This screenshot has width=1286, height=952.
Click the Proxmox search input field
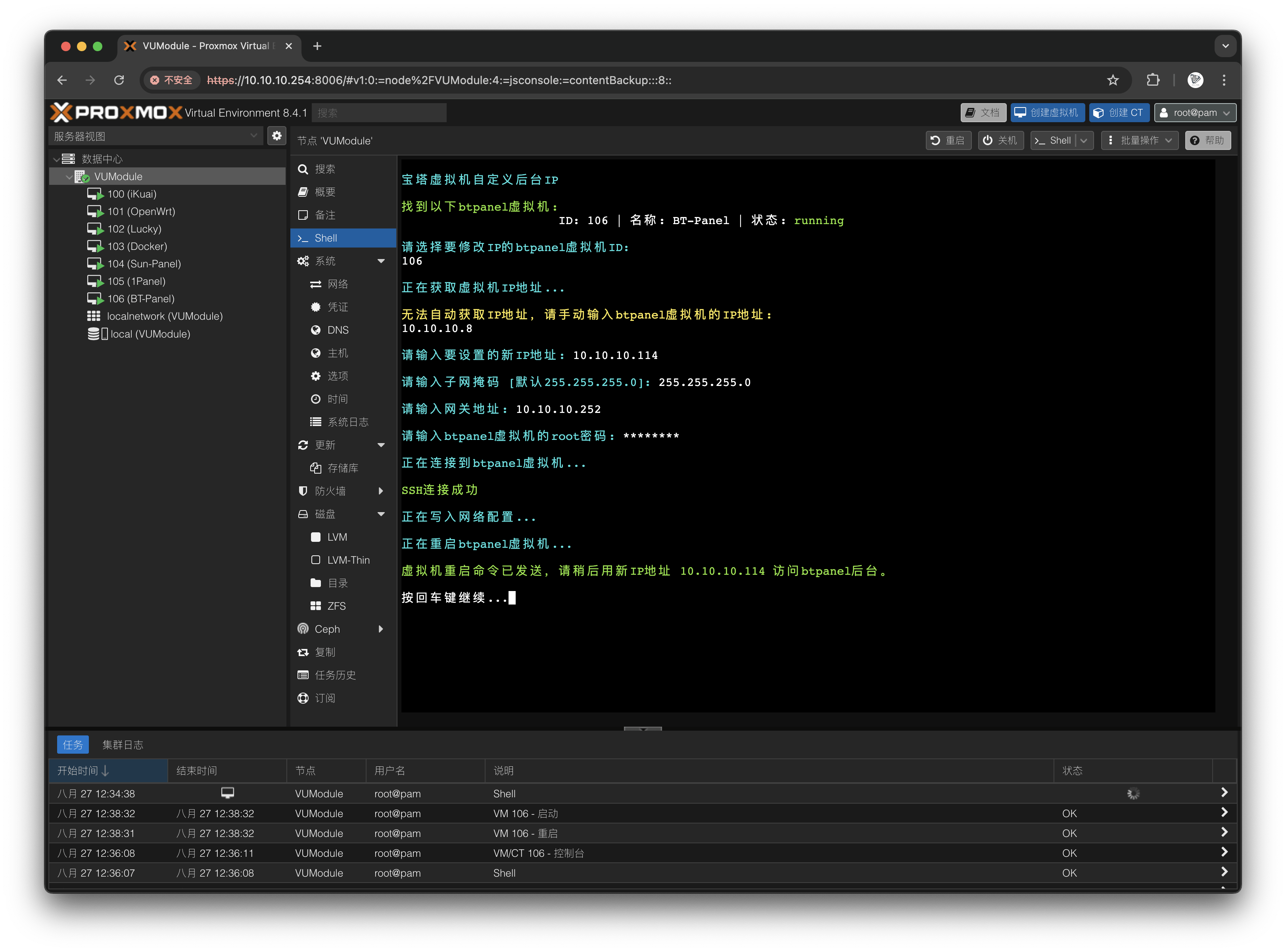point(378,113)
